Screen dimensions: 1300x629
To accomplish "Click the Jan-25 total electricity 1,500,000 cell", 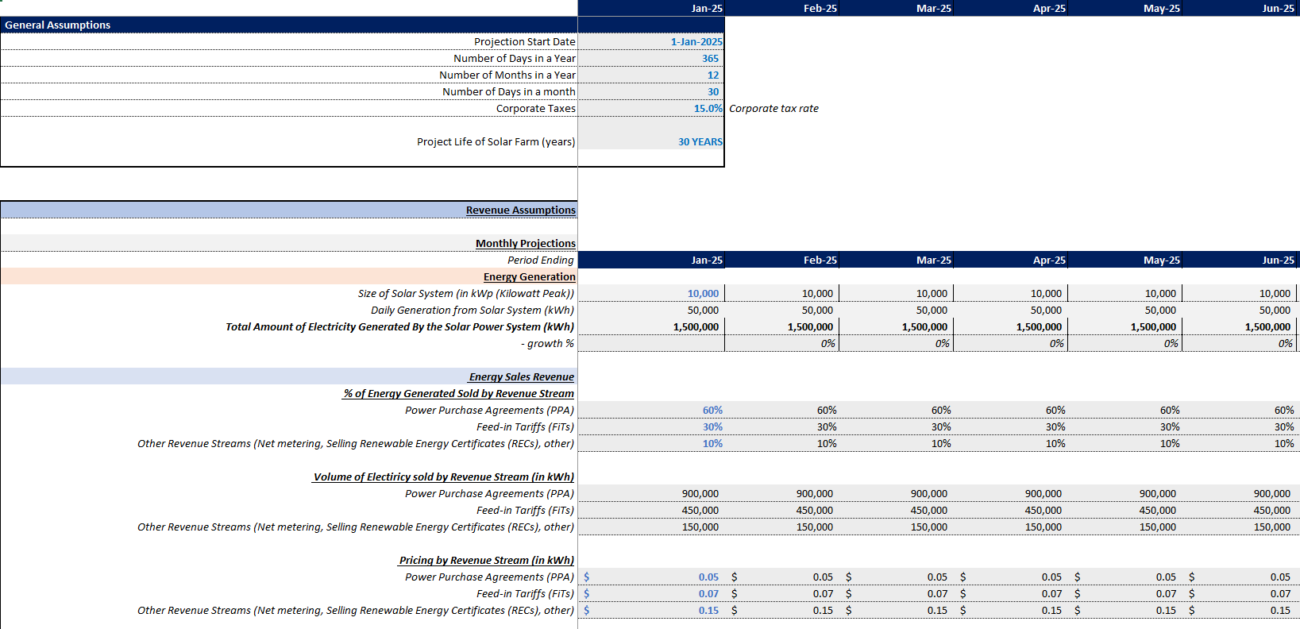I will (651, 327).
